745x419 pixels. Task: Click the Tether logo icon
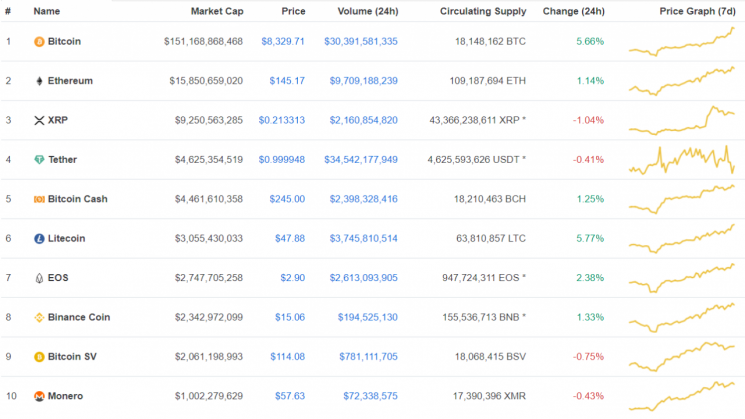point(39,160)
